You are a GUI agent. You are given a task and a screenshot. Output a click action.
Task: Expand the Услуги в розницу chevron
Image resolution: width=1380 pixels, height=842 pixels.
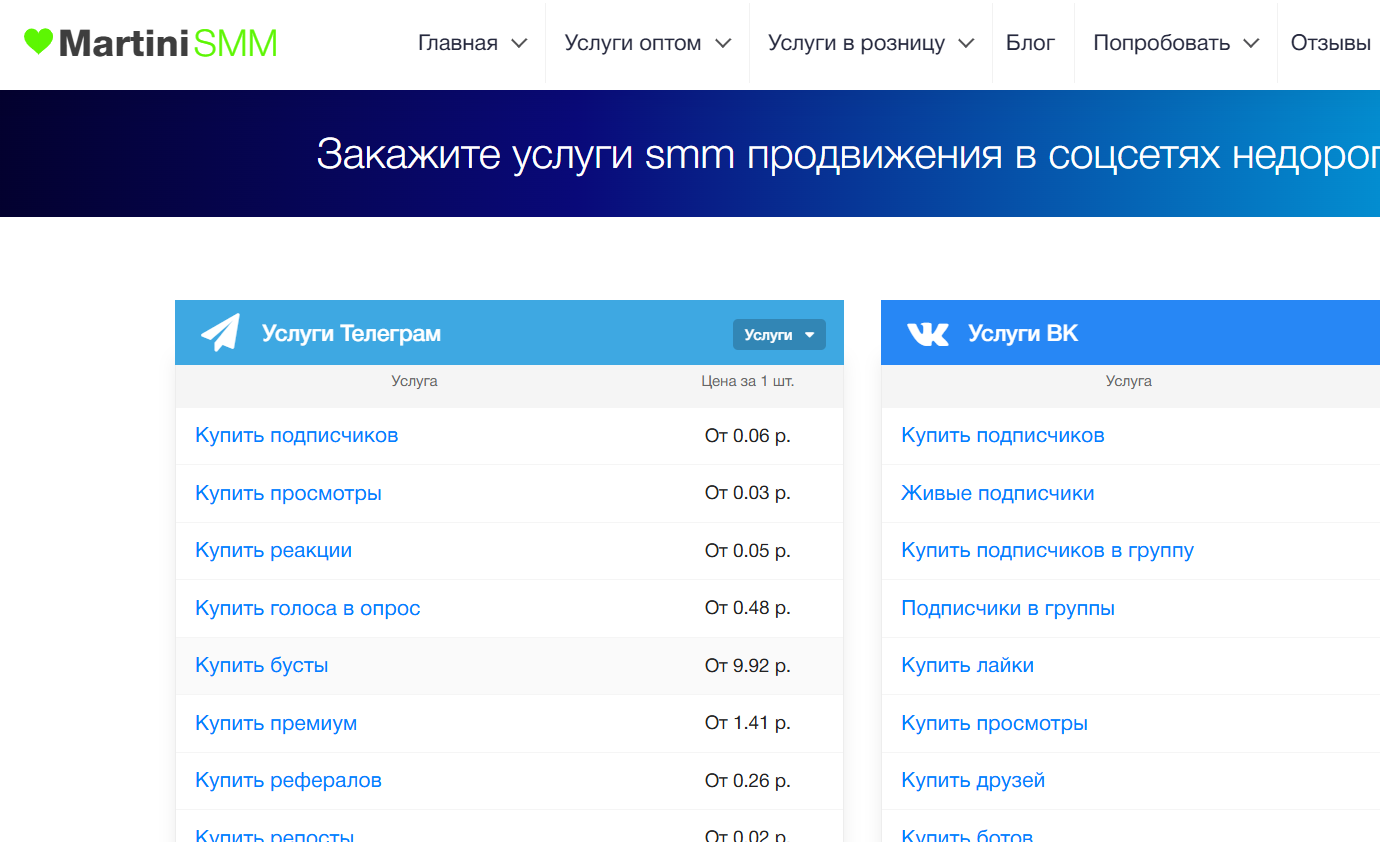(x=966, y=43)
